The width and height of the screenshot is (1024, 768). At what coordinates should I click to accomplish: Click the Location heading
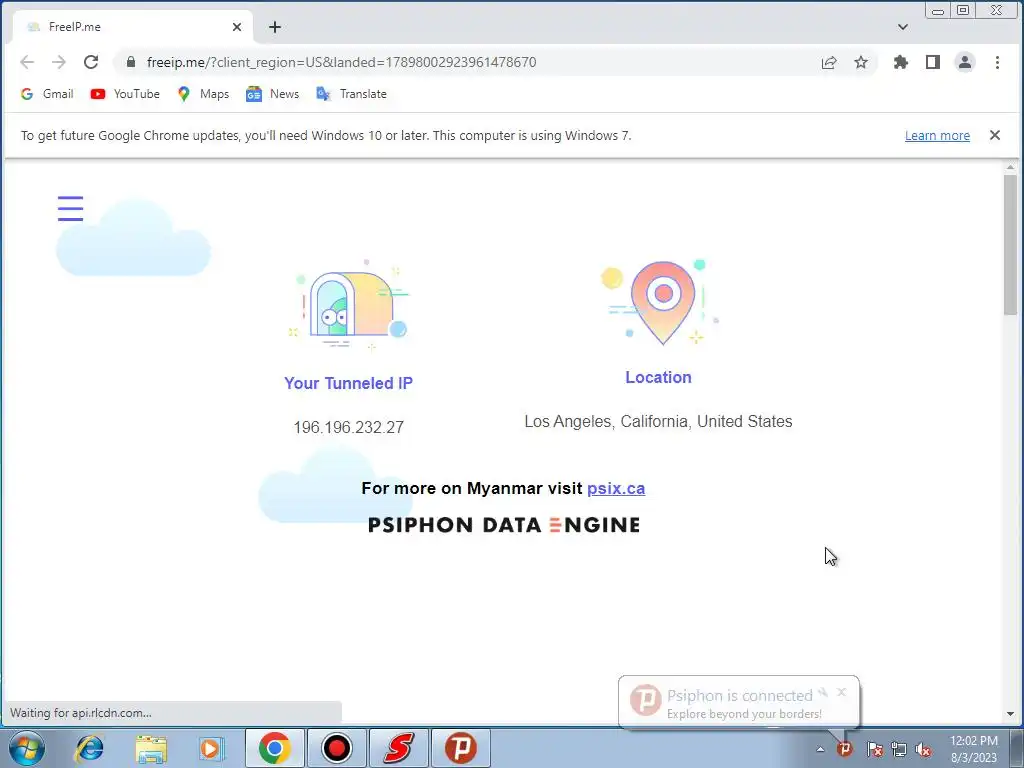[x=658, y=377]
